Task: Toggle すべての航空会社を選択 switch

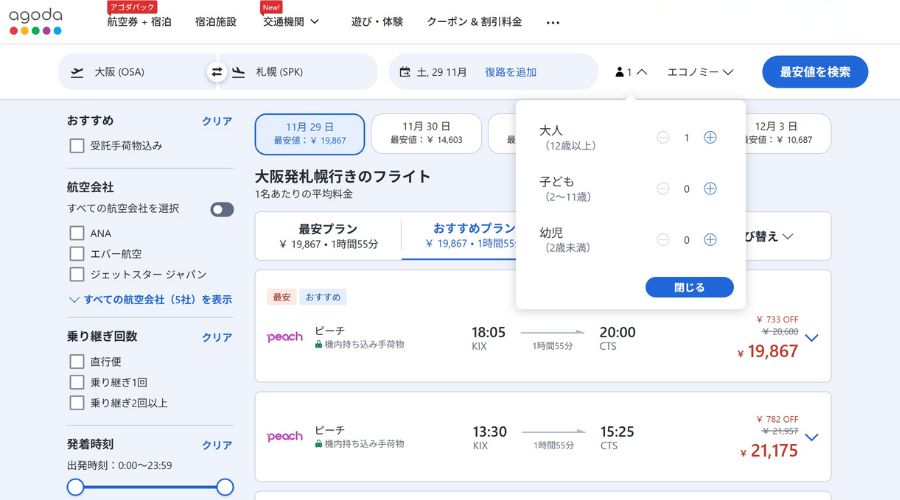Action: coord(222,209)
